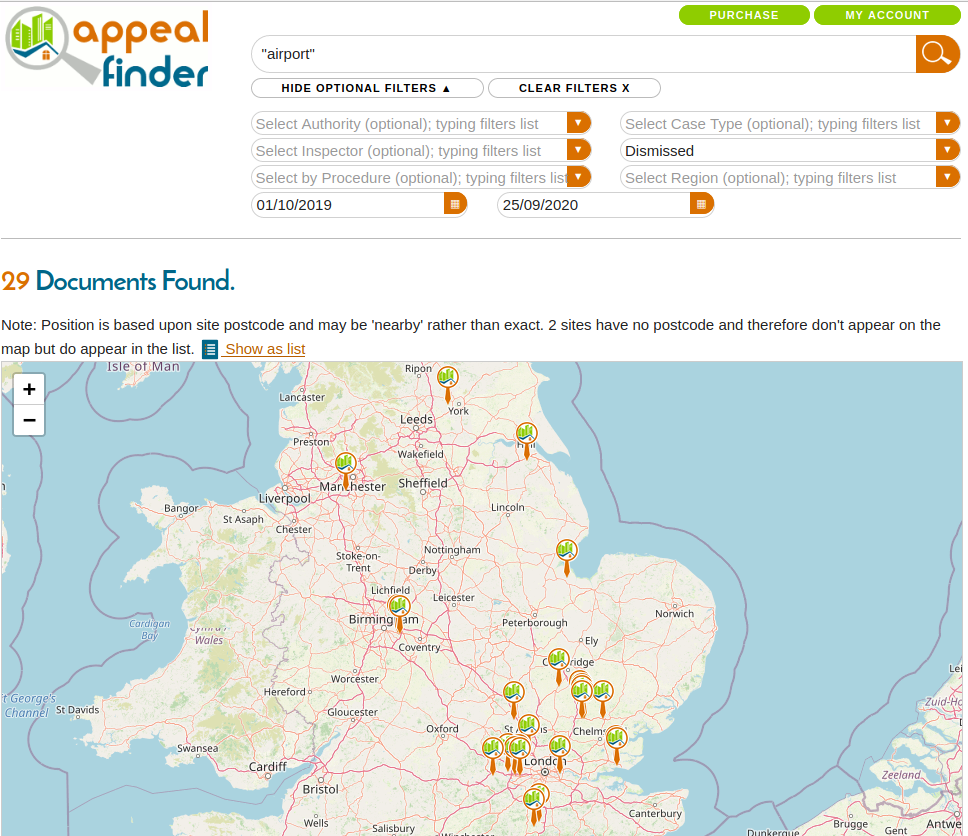Viewport: 968px width, 836px height.
Task: Open the Select Region dropdown
Action: 947,177
